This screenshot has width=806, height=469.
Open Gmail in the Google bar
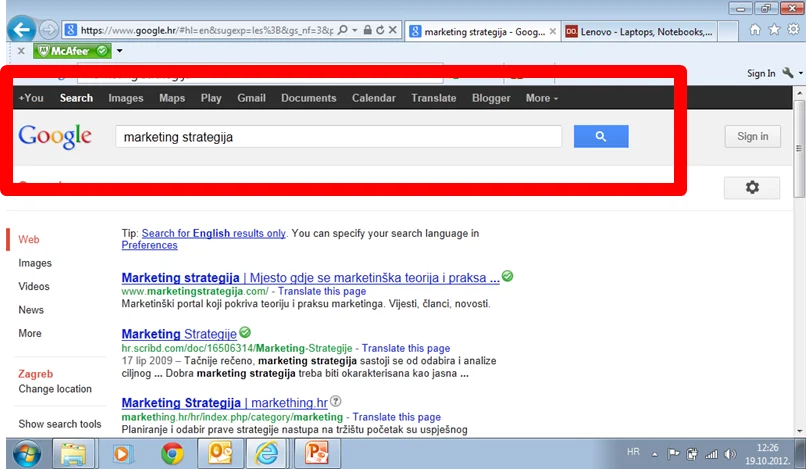[251, 98]
